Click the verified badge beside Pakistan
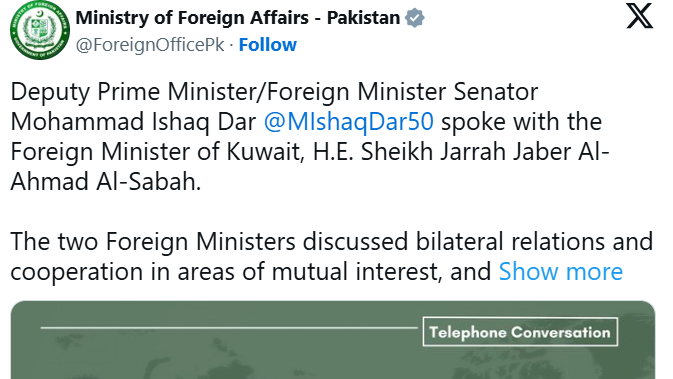The image size is (673, 379). pos(415,18)
